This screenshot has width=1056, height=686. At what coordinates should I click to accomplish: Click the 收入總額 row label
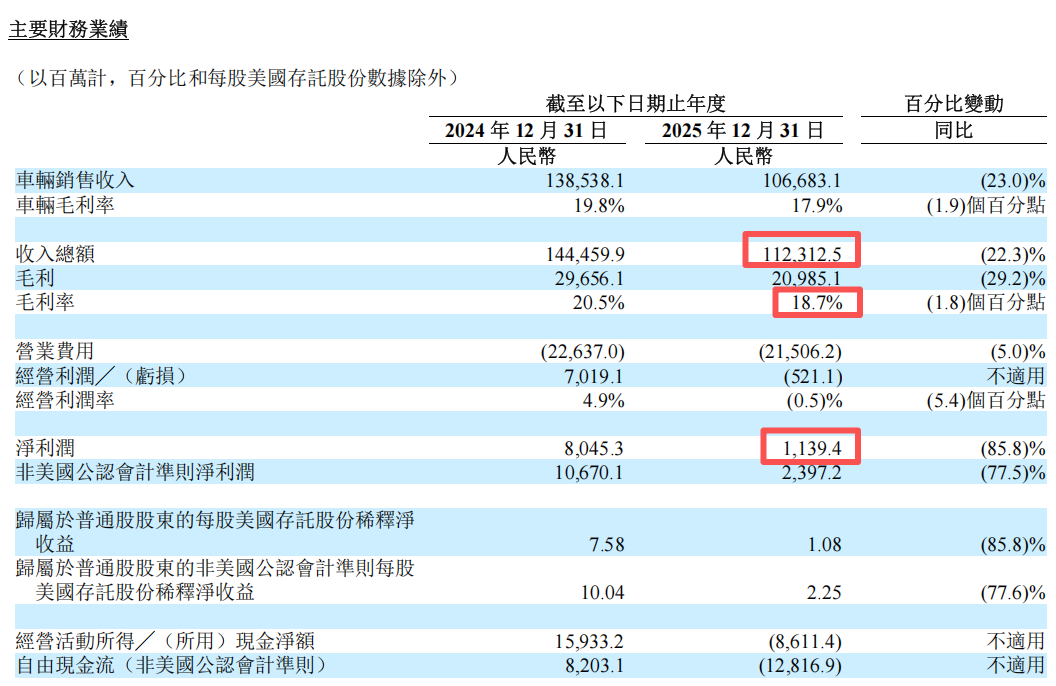click(55, 254)
